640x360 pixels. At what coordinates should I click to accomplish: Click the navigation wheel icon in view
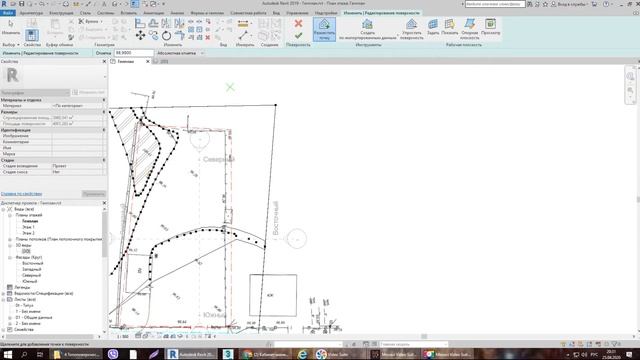630,76
